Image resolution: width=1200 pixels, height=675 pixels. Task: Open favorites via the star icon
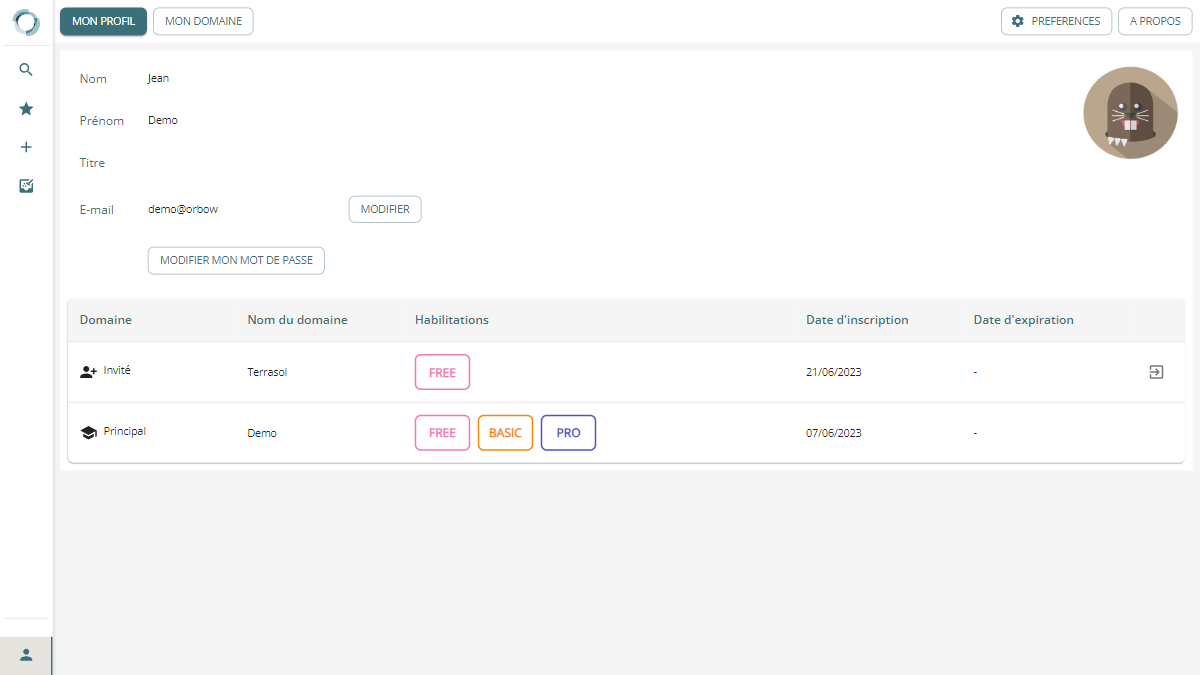[26, 109]
